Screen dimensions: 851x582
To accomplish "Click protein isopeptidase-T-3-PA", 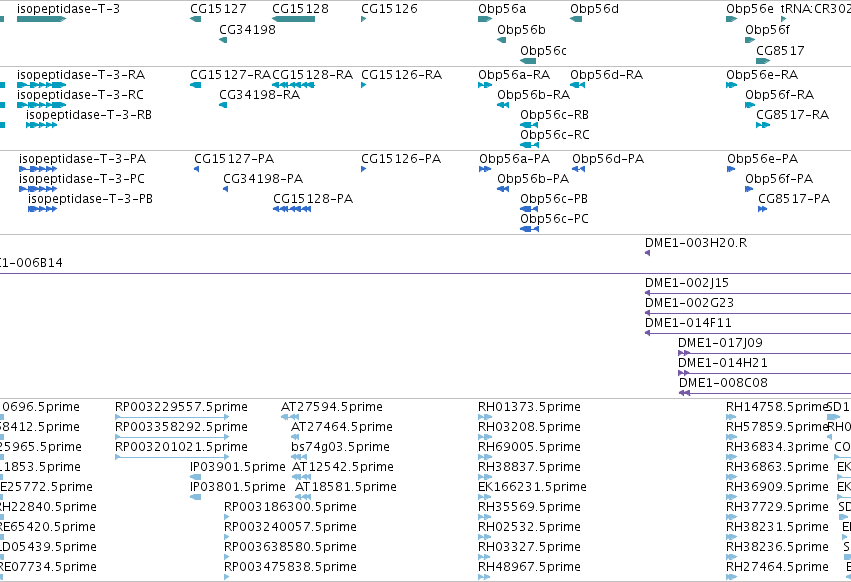I will 82,159.
